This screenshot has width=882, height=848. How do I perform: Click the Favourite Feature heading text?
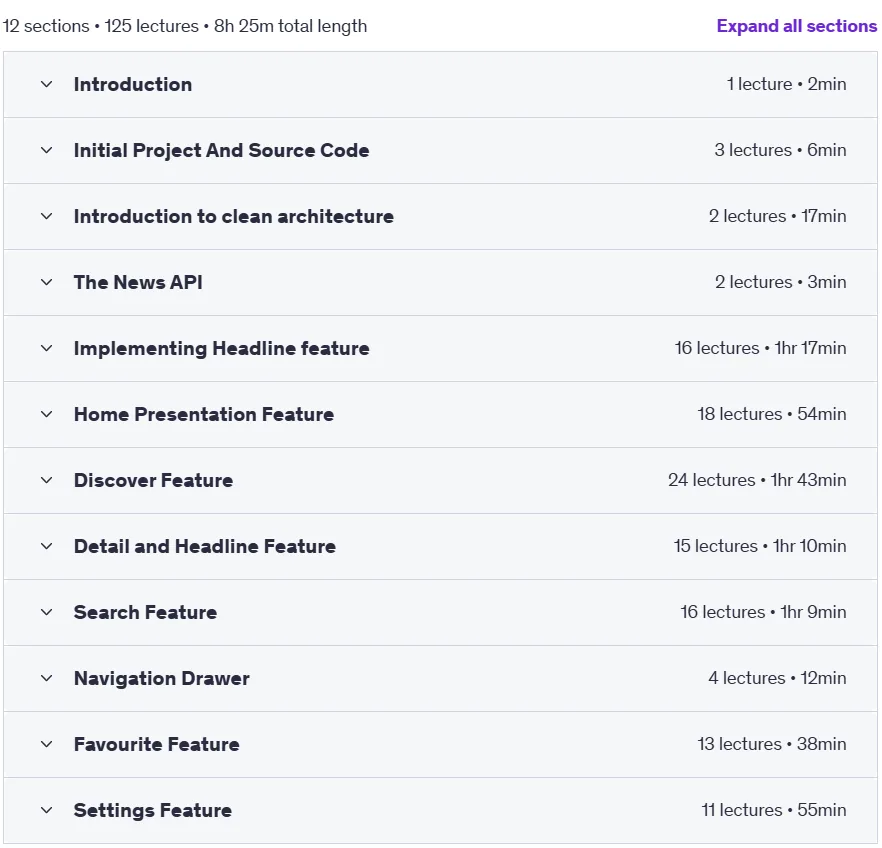(x=156, y=744)
